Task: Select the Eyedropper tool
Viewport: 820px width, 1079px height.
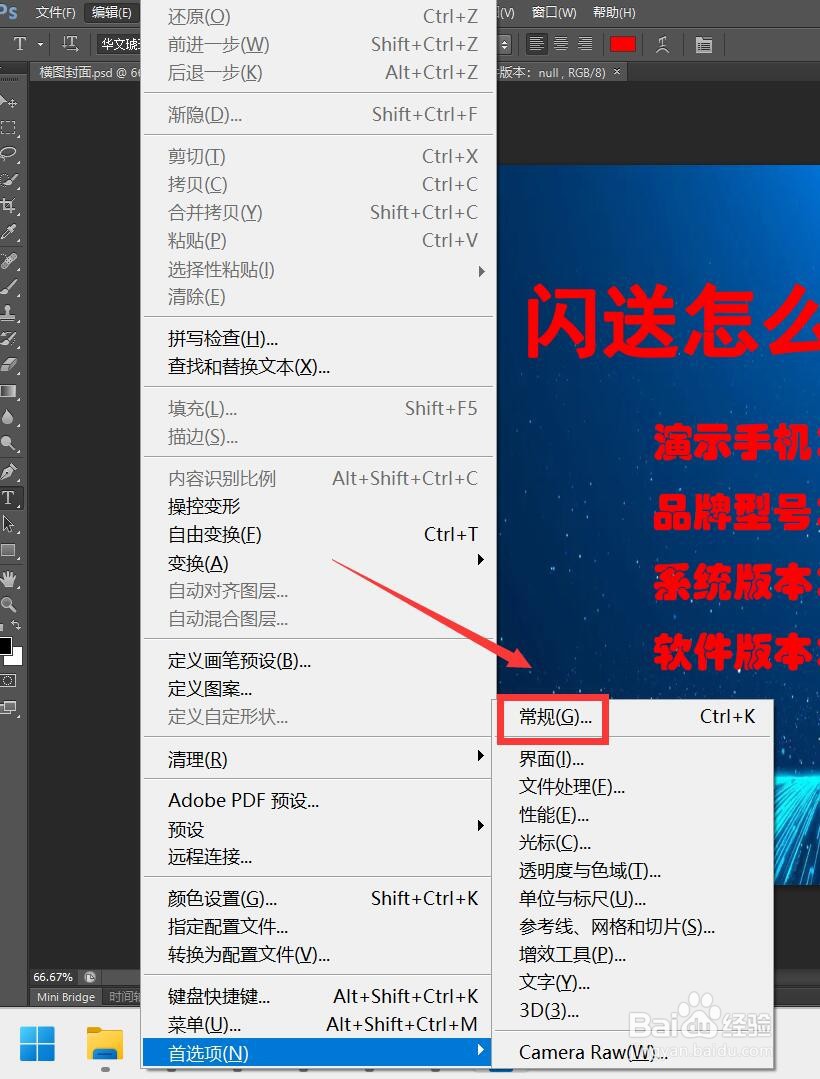Action: pyautogui.click(x=10, y=232)
